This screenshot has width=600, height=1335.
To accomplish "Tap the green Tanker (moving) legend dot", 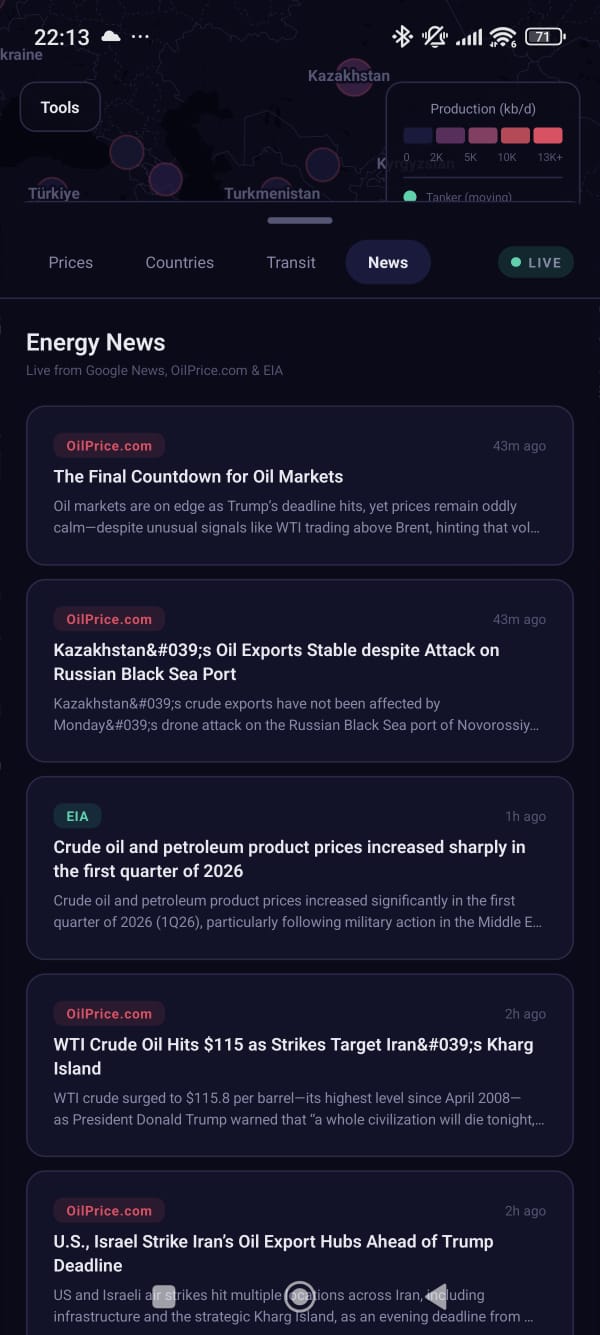I will [x=410, y=197].
